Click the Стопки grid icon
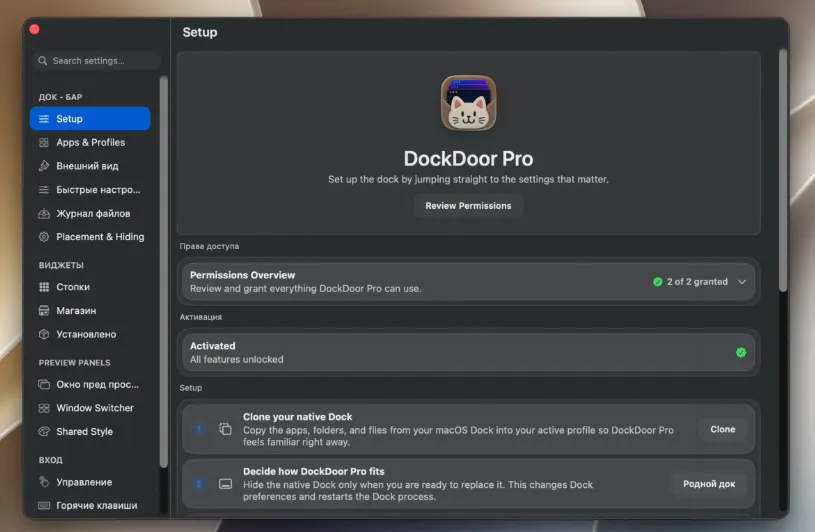 [44, 287]
